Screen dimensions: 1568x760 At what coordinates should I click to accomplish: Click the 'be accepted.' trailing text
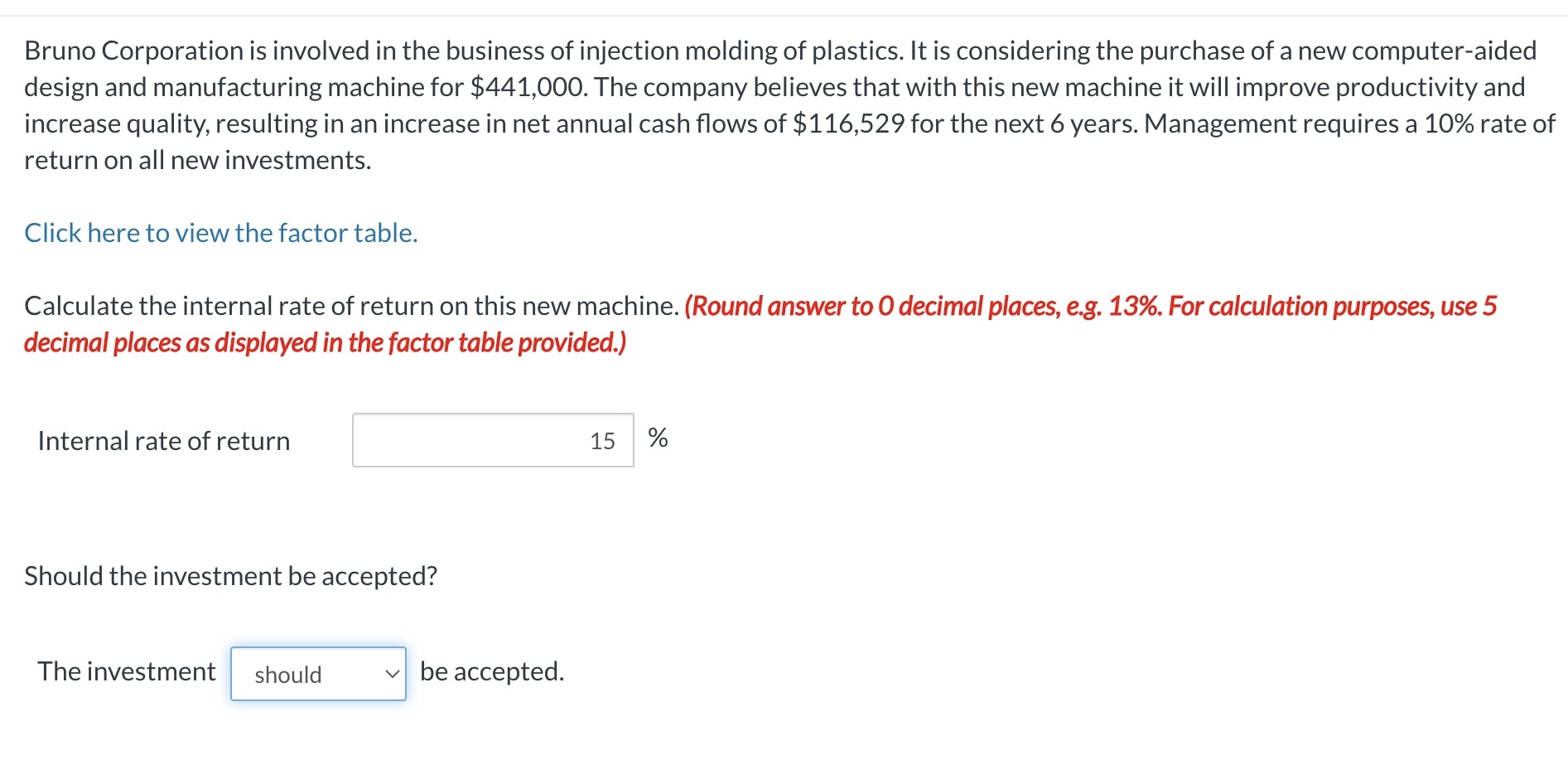[x=492, y=671]
